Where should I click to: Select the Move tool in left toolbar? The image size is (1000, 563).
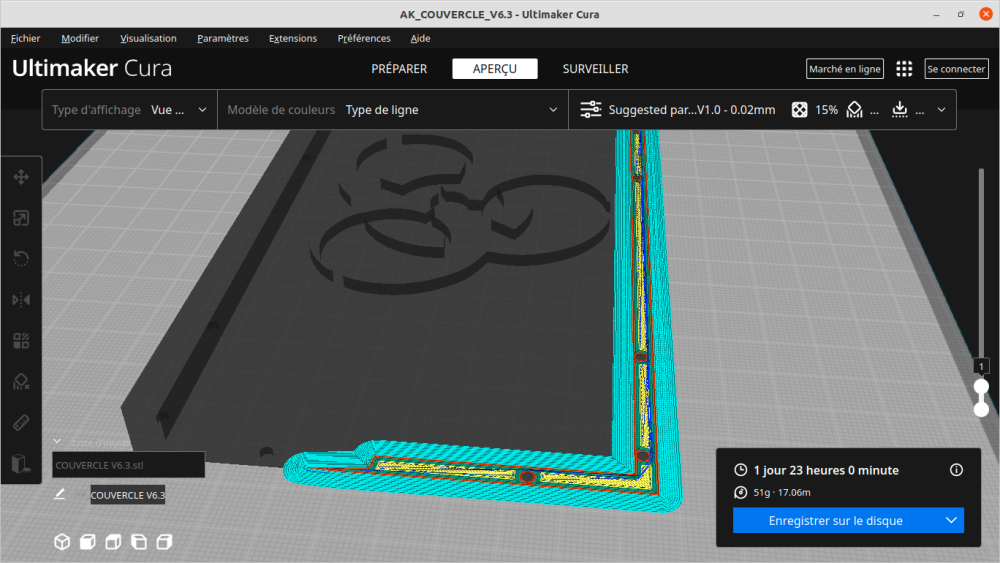click(x=21, y=177)
